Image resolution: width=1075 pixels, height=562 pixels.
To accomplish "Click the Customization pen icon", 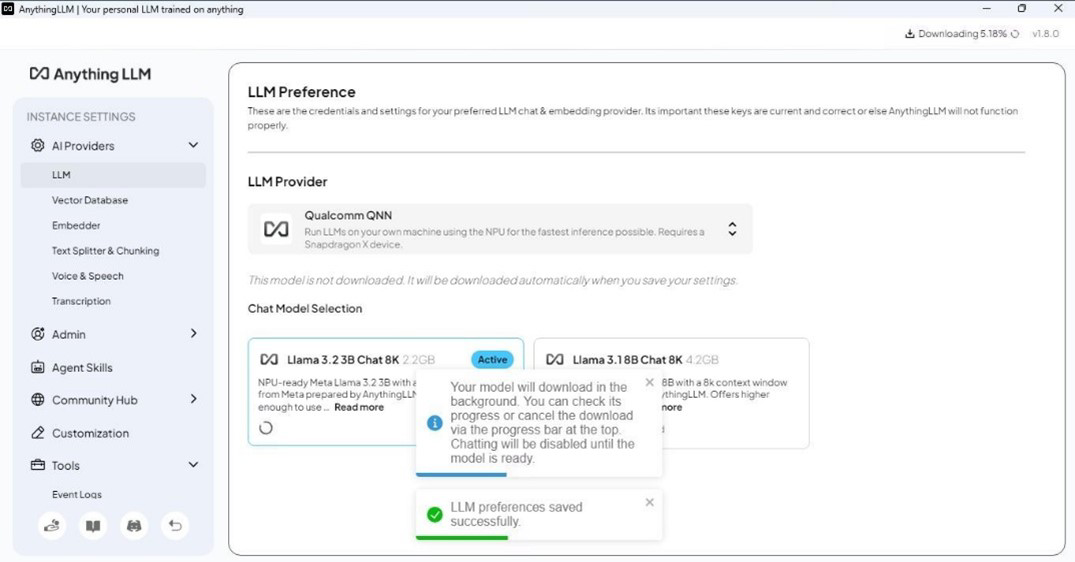I will click(38, 433).
